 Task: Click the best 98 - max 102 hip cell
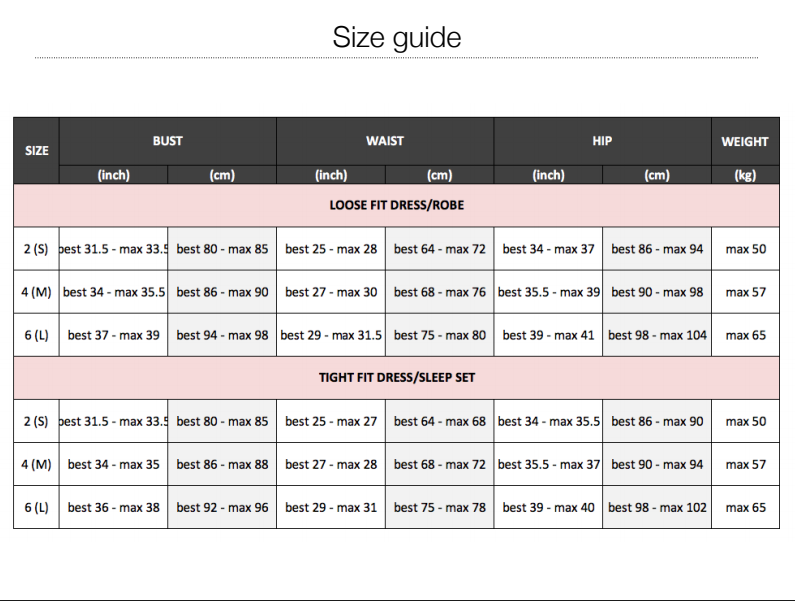tap(657, 507)
